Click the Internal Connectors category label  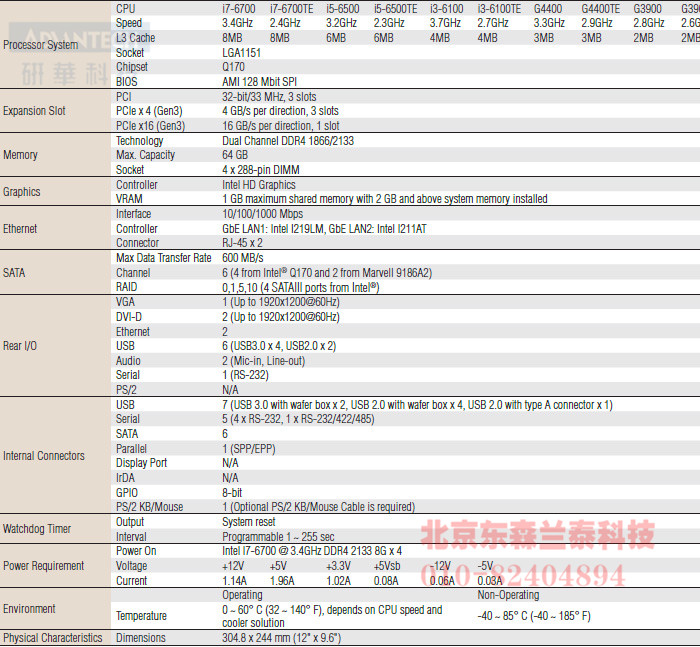(44, 456)
